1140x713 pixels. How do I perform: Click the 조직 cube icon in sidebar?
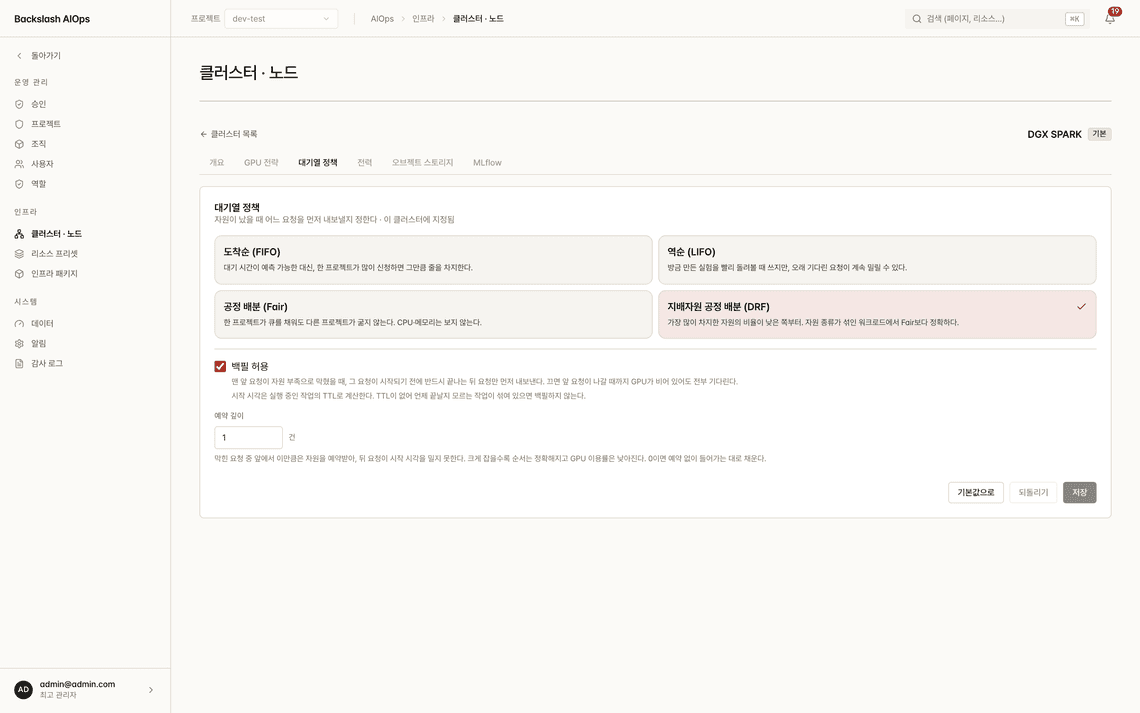[19, 144]
